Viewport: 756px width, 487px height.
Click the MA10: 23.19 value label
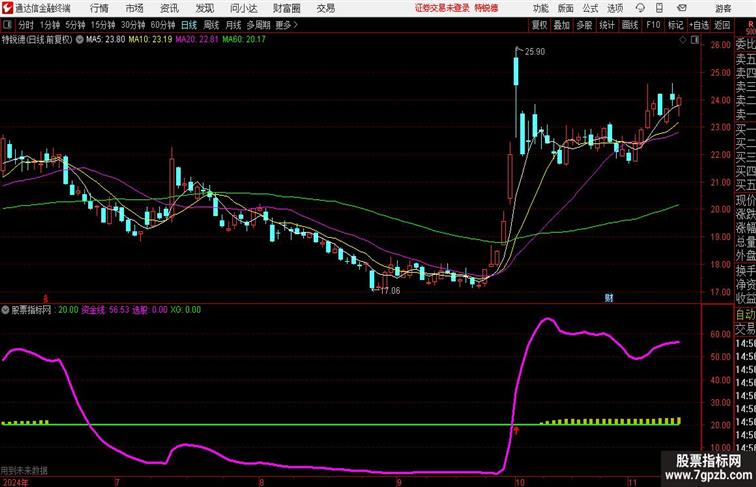point(150,40)
